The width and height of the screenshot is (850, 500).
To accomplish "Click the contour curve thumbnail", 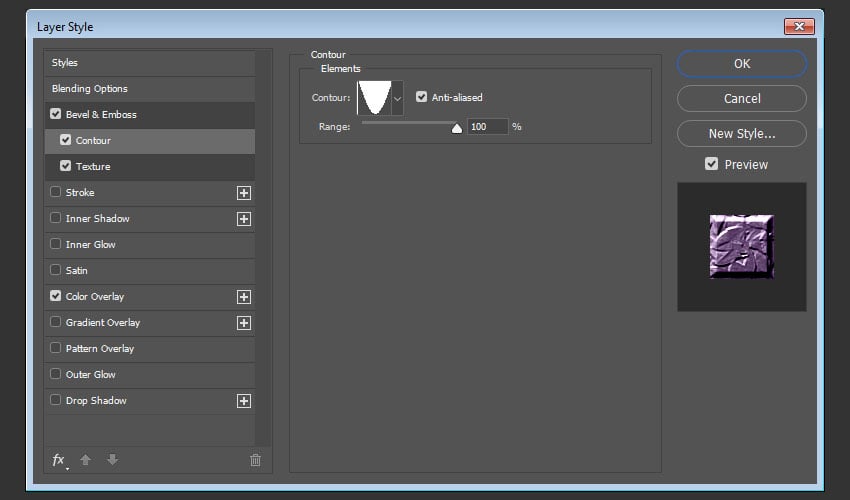I will (374, 98).
